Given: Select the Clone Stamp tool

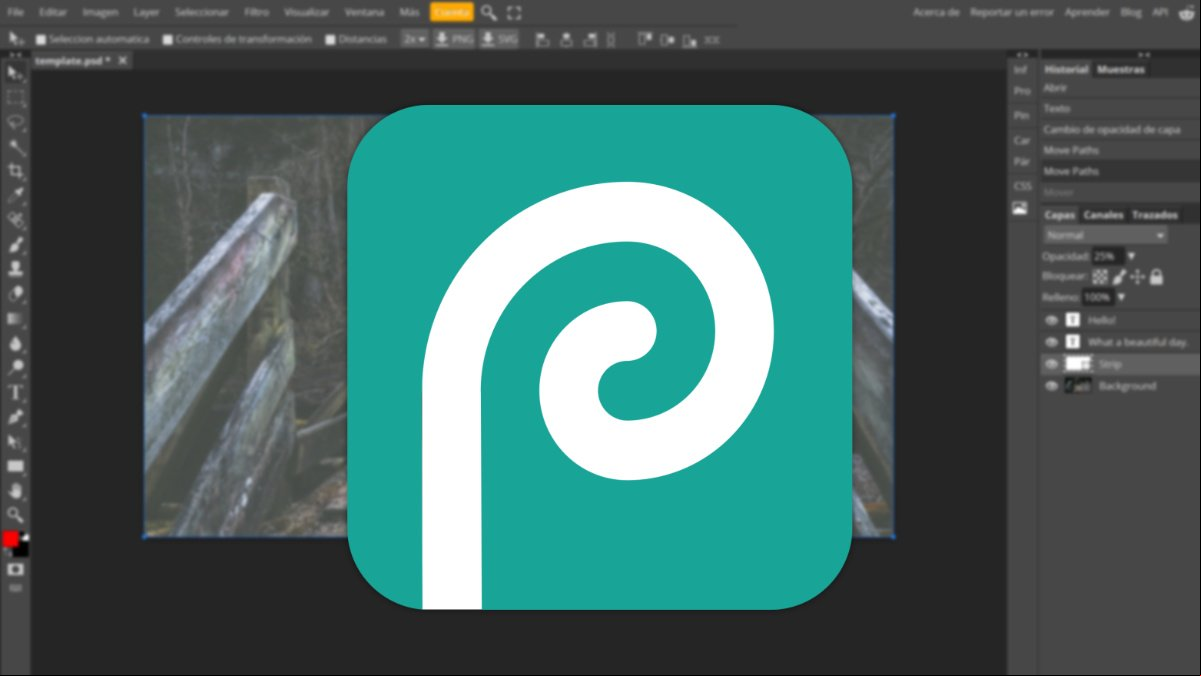Looking at the screenshot, I should pos(16,270).
